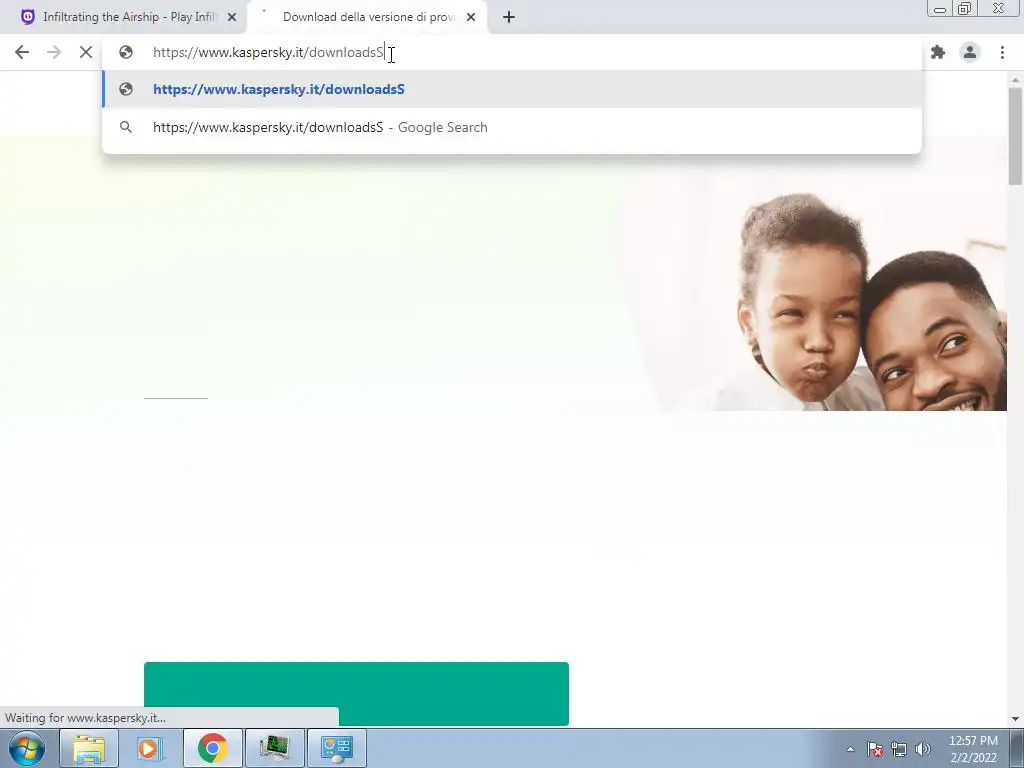1024x768 pixels.
Task: Click the Show desktop strip in the taskbar
Action: coord(1017,748)
